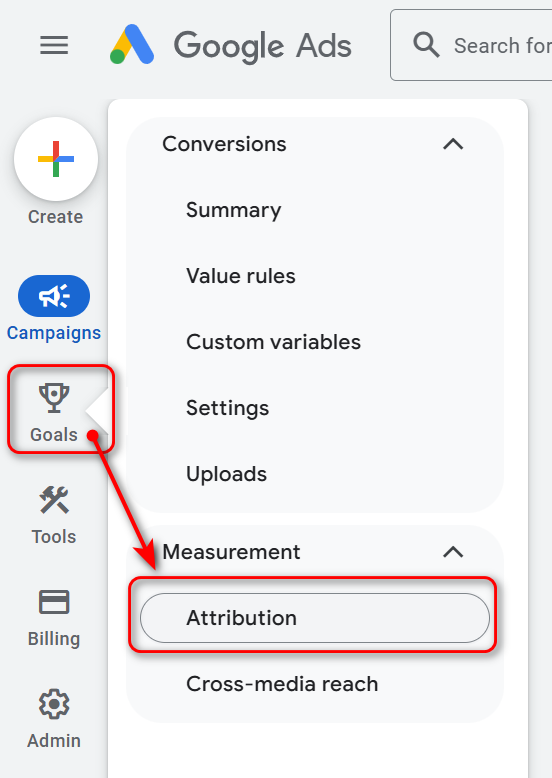The image size is (552, 778).
Task: Open Settings under Conversions
Action: [227, 408]
